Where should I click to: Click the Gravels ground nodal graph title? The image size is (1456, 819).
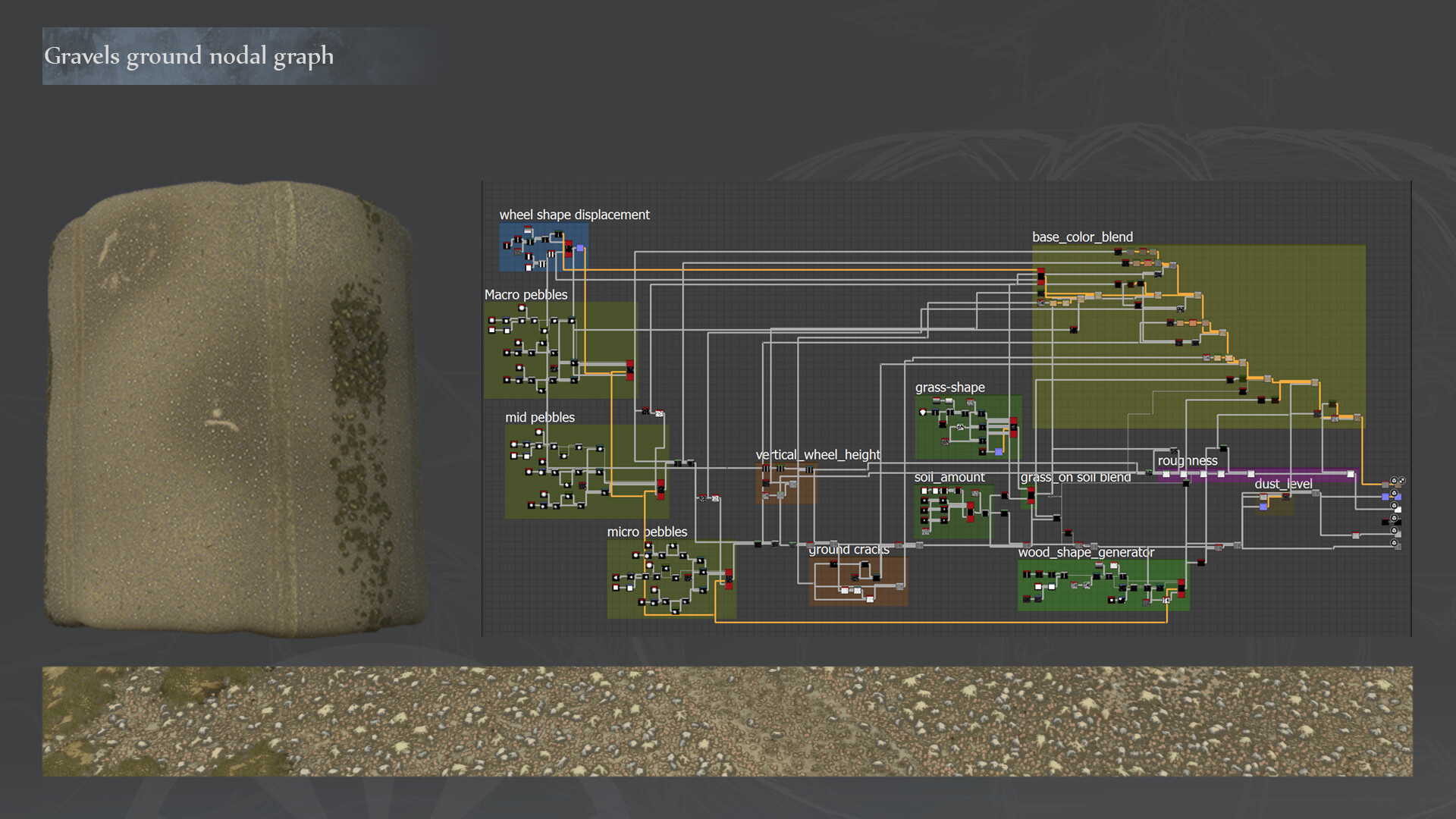(x=189, y=56)
